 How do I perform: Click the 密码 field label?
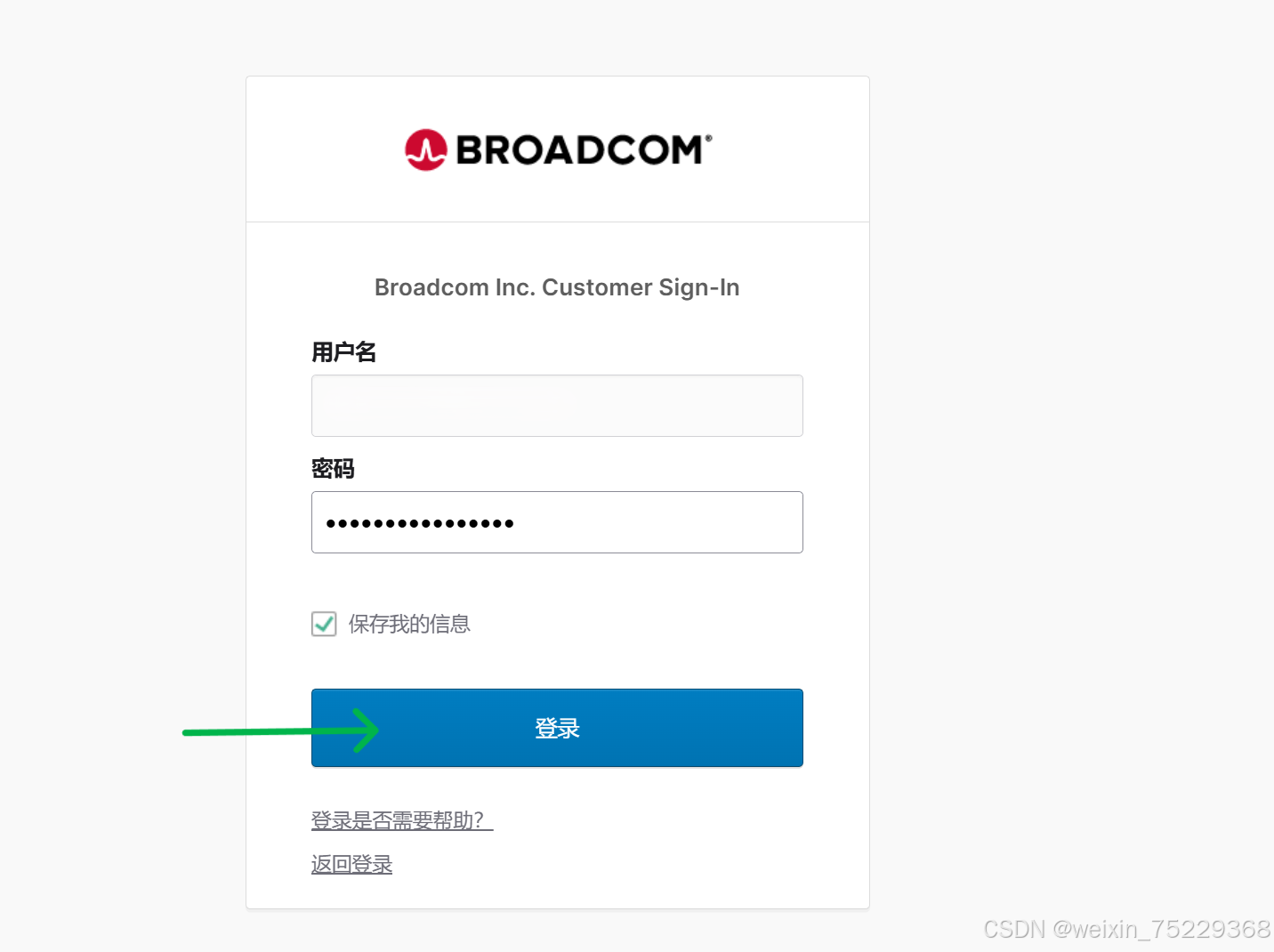[333, 469]
